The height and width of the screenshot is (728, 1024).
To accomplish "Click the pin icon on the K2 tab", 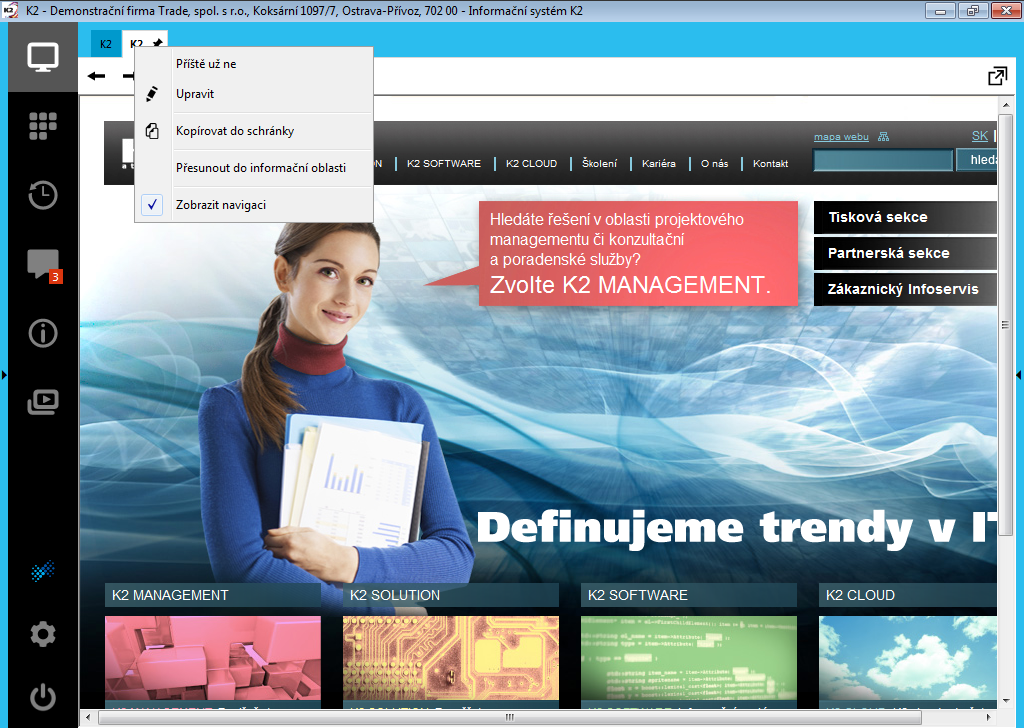I will click(x=157, y=43).
